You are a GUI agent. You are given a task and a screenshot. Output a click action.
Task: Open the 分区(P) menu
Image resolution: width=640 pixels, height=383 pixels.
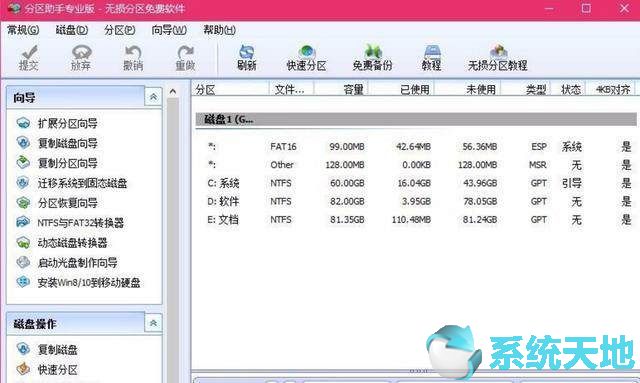[120, 30]
